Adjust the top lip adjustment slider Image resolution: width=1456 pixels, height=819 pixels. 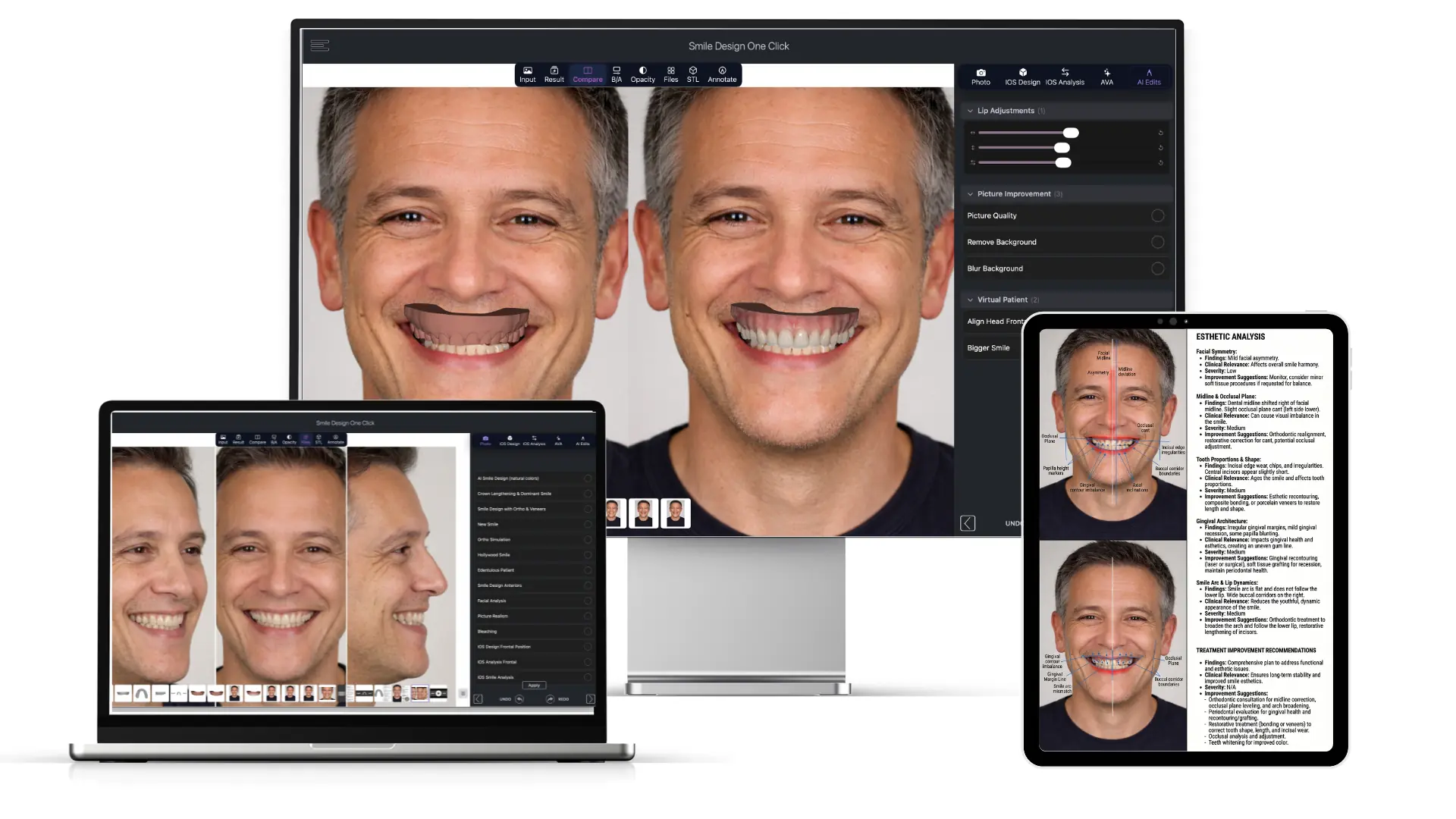[1071, 133]
